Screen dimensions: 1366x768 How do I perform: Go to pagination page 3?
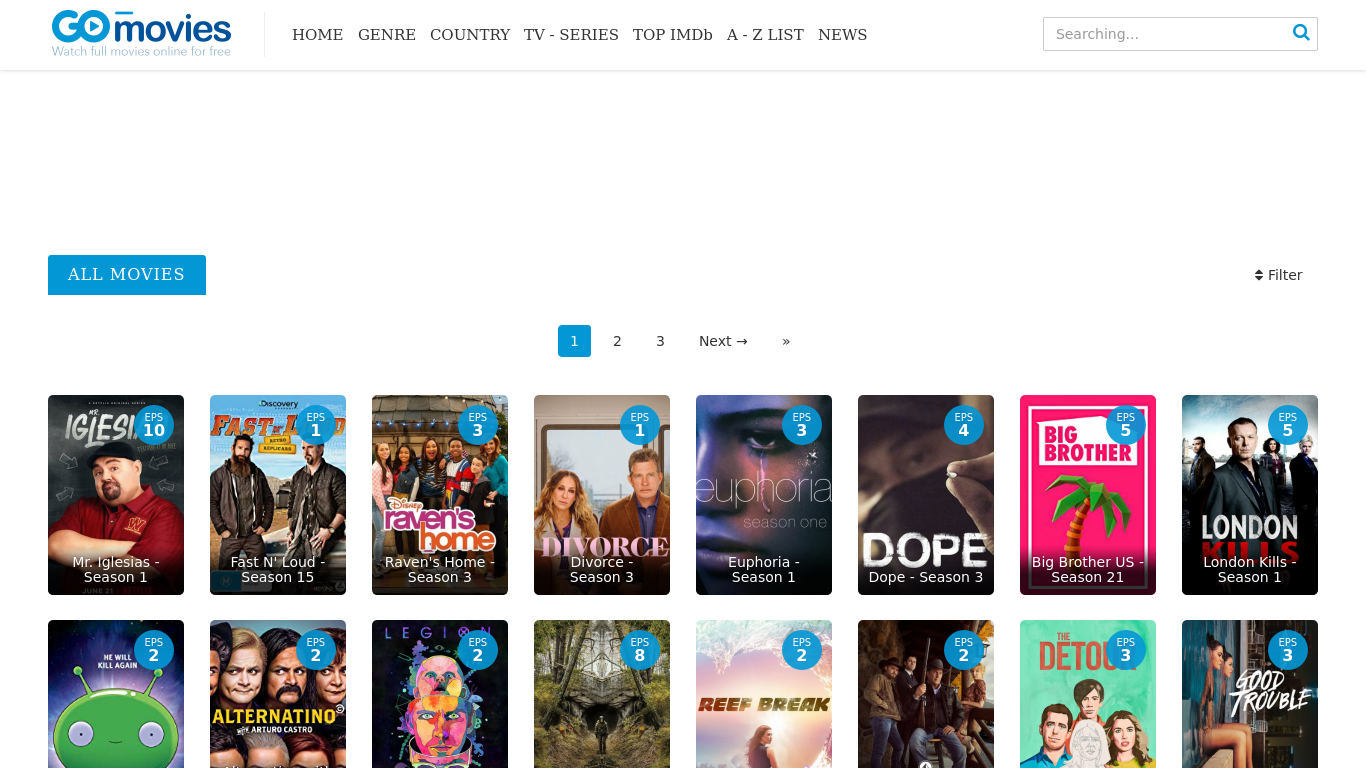660,341
